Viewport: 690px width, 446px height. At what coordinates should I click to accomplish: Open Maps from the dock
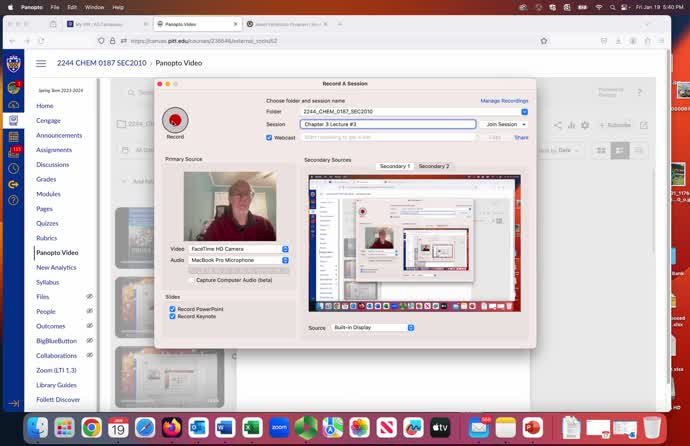pyautogui.click(x=333, y=428)
